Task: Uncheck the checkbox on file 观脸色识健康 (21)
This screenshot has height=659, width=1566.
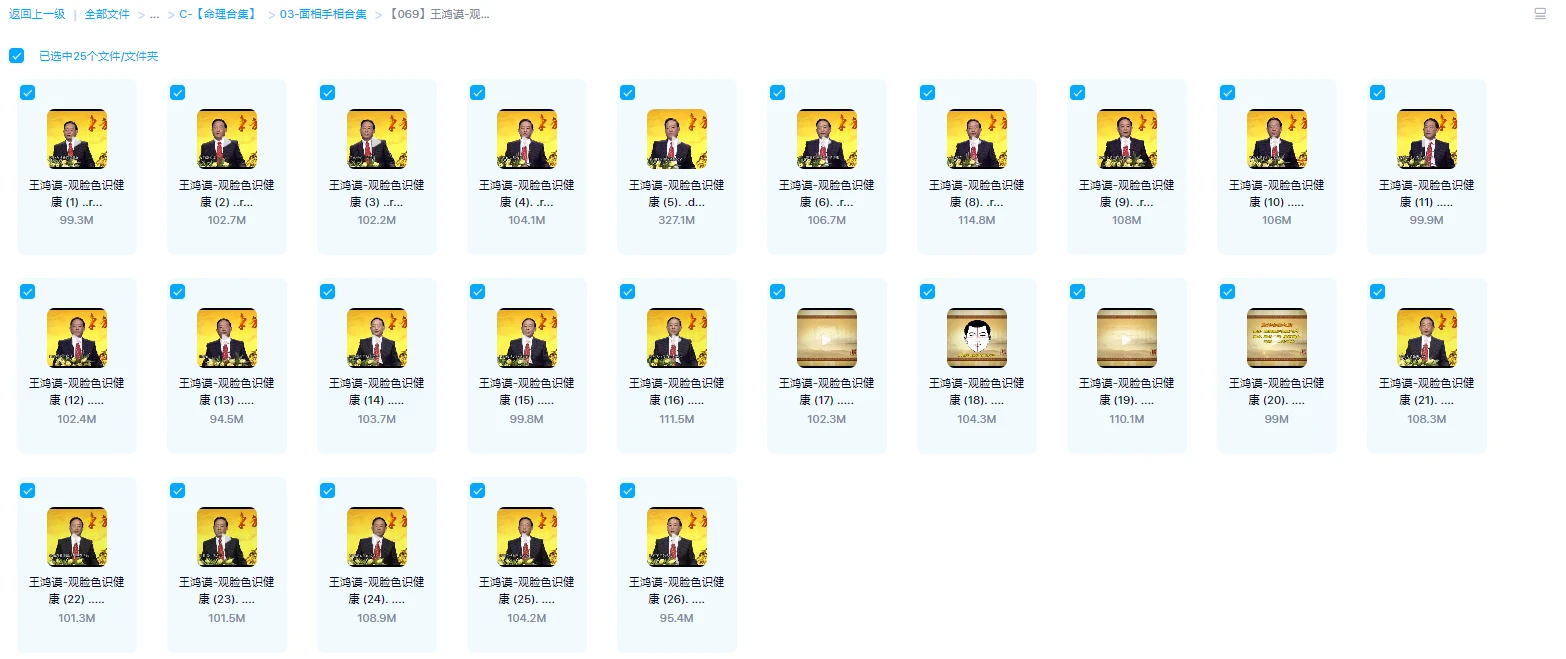Action: click(1377, 291)
